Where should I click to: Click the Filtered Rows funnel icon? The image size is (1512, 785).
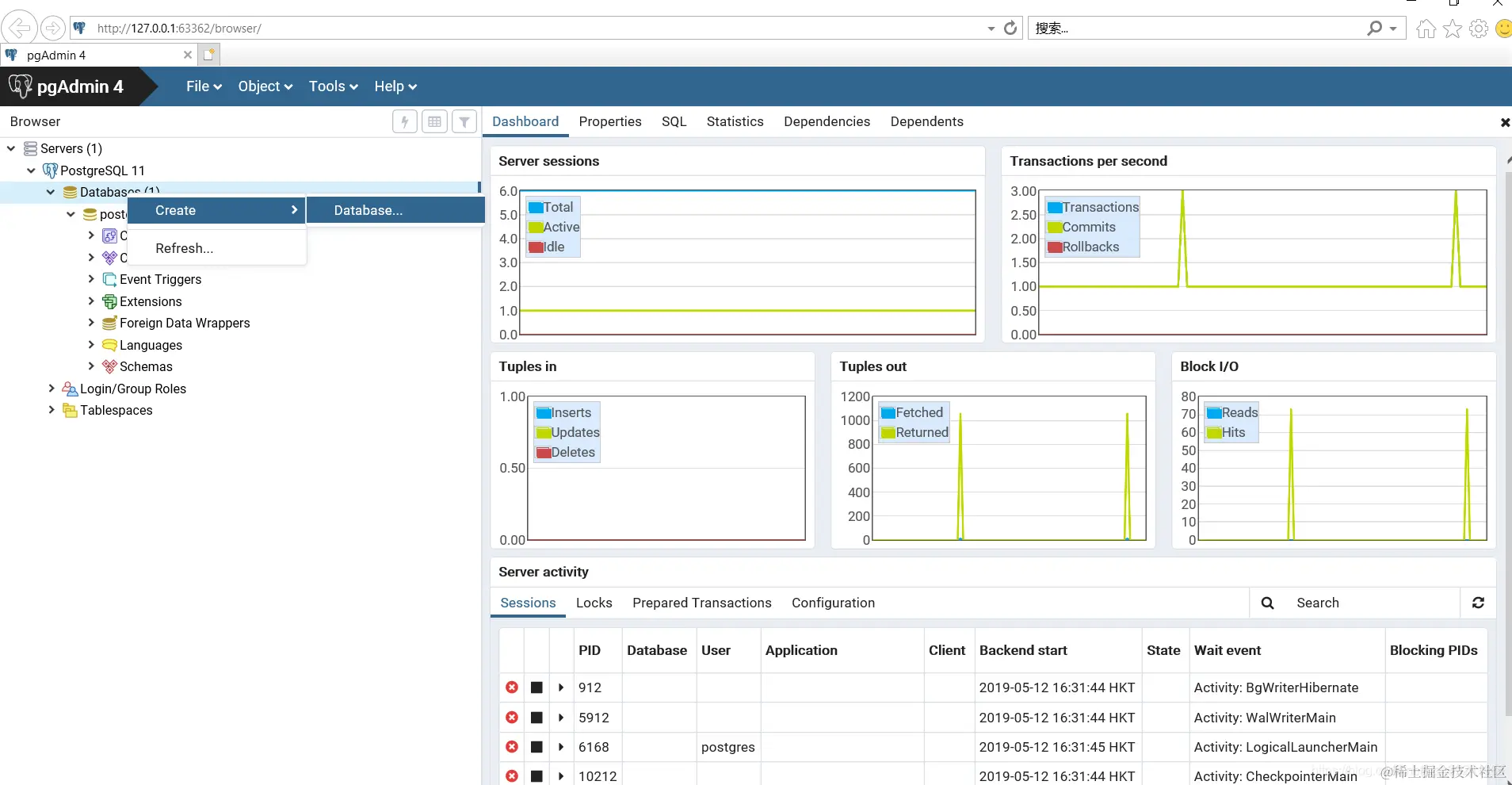pos(464,122)
